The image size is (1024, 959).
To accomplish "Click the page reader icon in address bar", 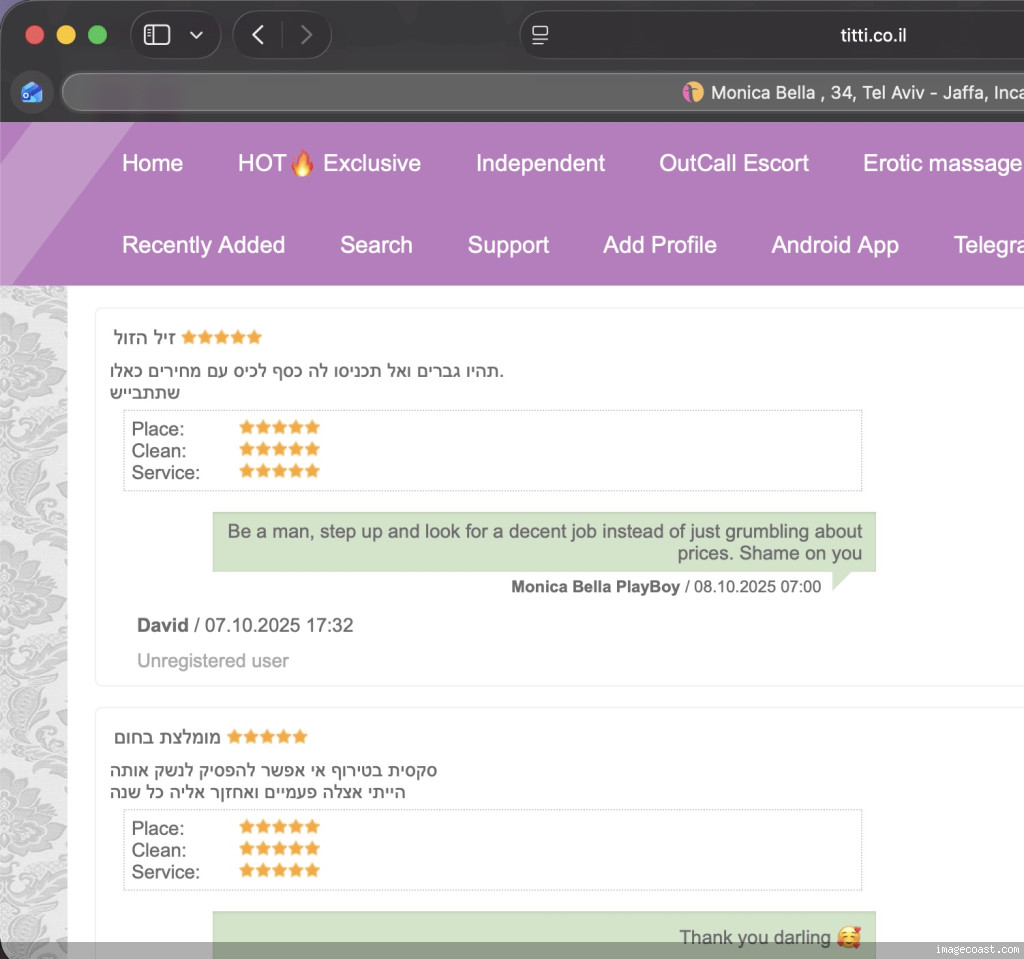I will 540,35.
